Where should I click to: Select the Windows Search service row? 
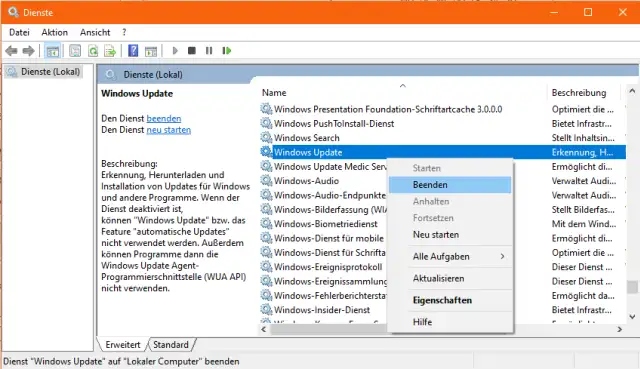[x=442, y=138]
